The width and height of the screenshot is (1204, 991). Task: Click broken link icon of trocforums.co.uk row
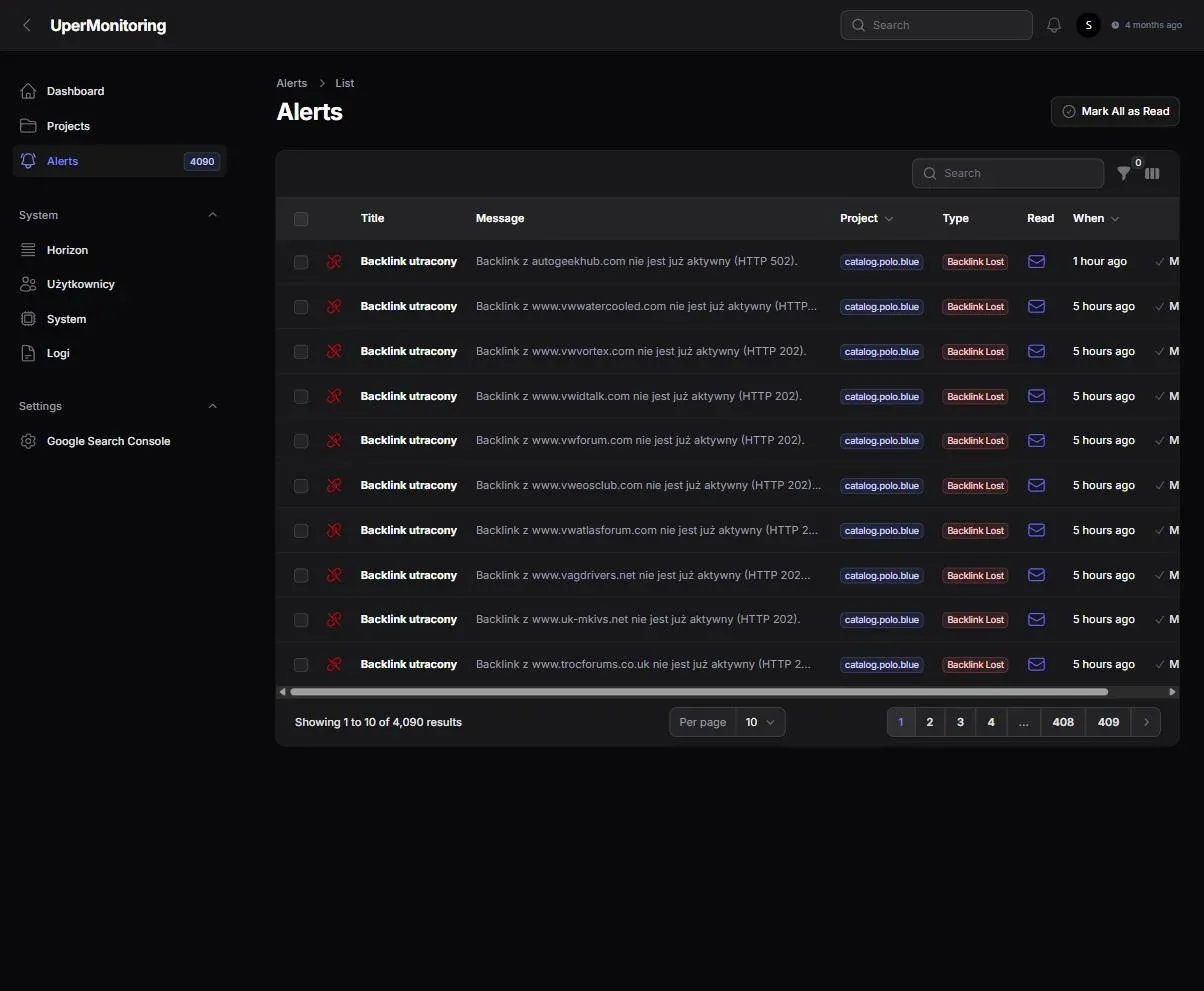tap(334, 664)
